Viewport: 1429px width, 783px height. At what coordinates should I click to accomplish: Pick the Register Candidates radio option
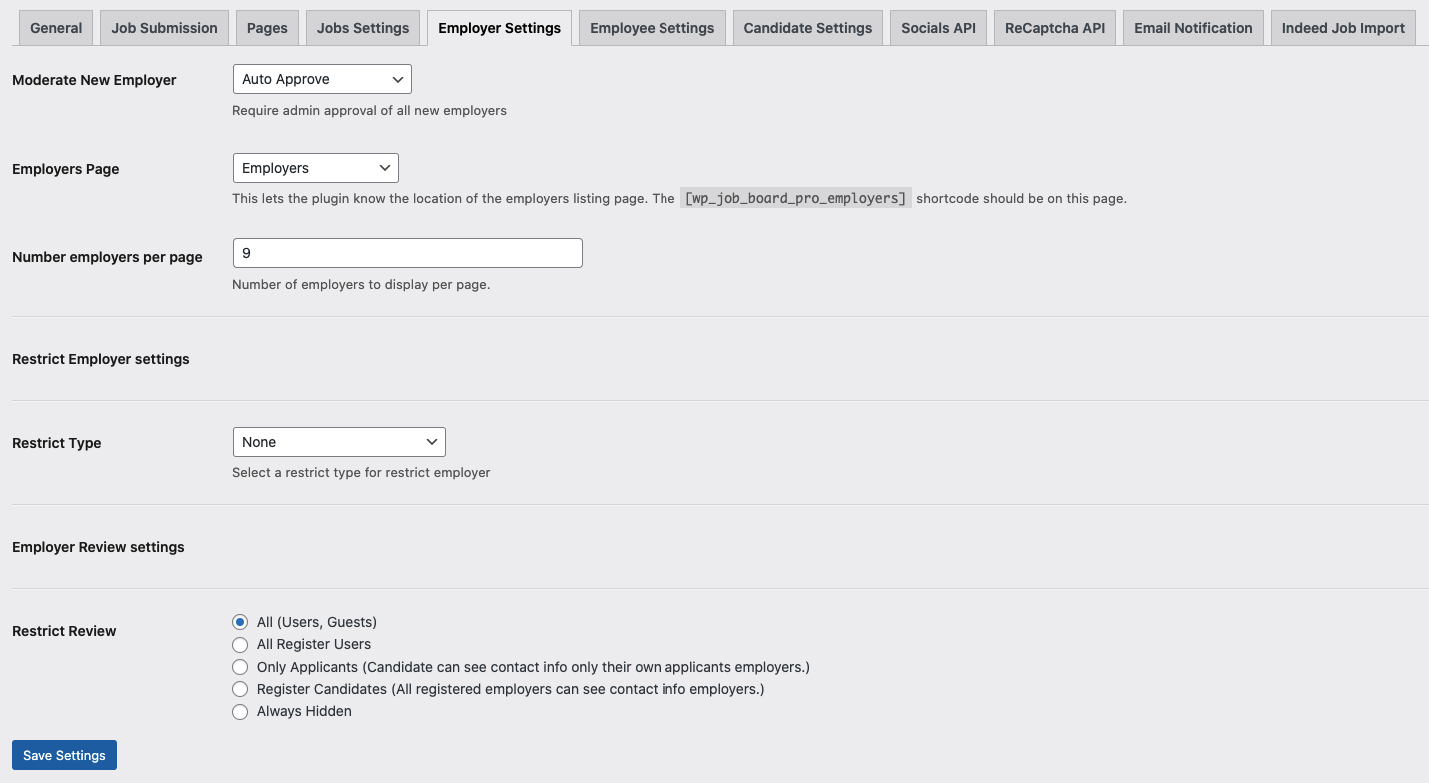(240, 689)
